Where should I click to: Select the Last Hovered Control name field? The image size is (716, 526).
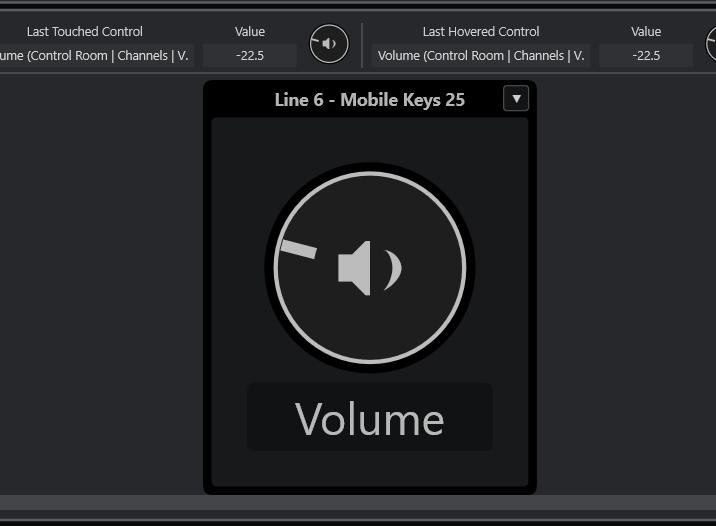[x=481, y=56]
